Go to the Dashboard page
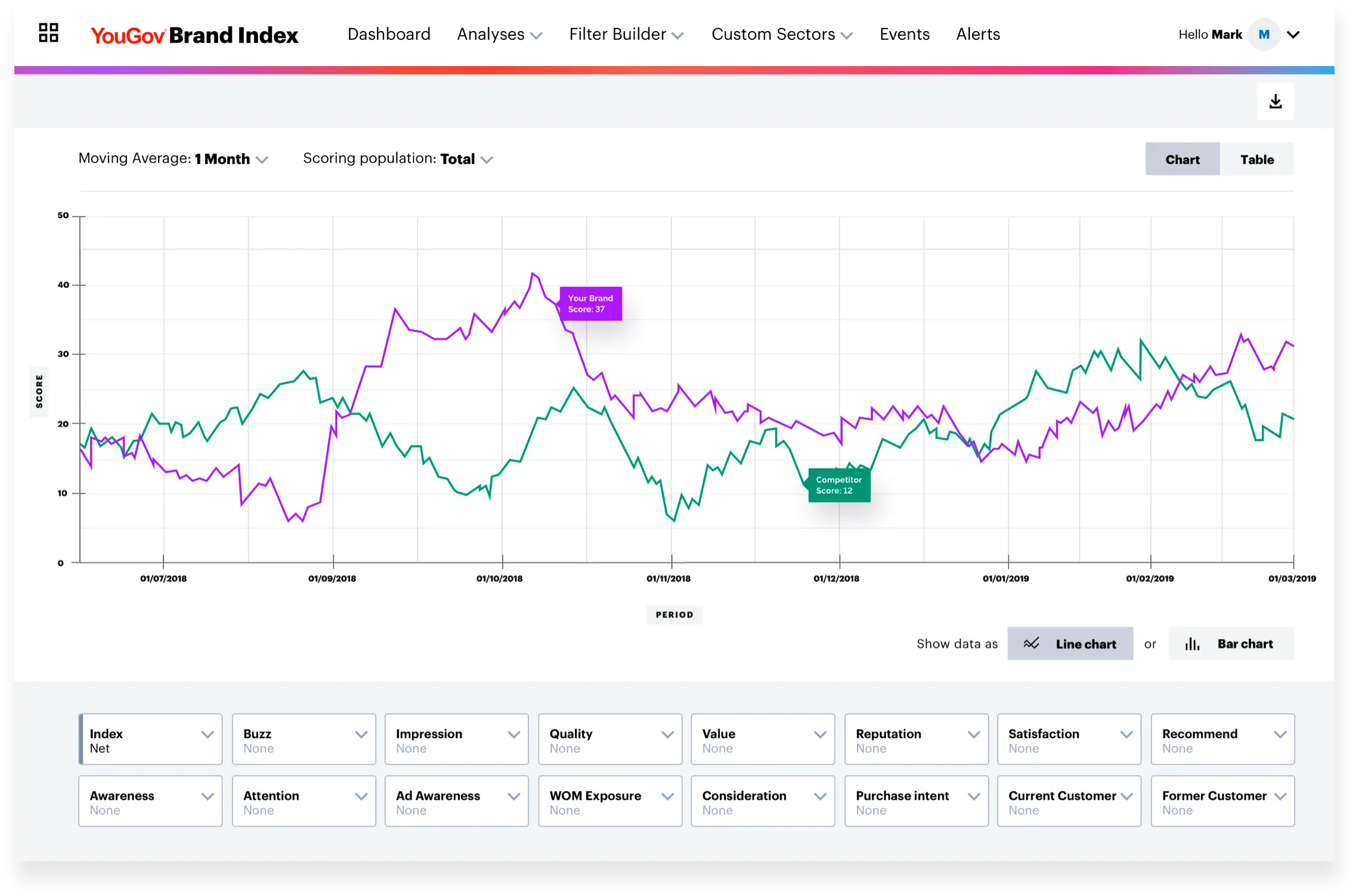Screen dimensions: 1356x896 pyautogui.click(x=389, y=34)
